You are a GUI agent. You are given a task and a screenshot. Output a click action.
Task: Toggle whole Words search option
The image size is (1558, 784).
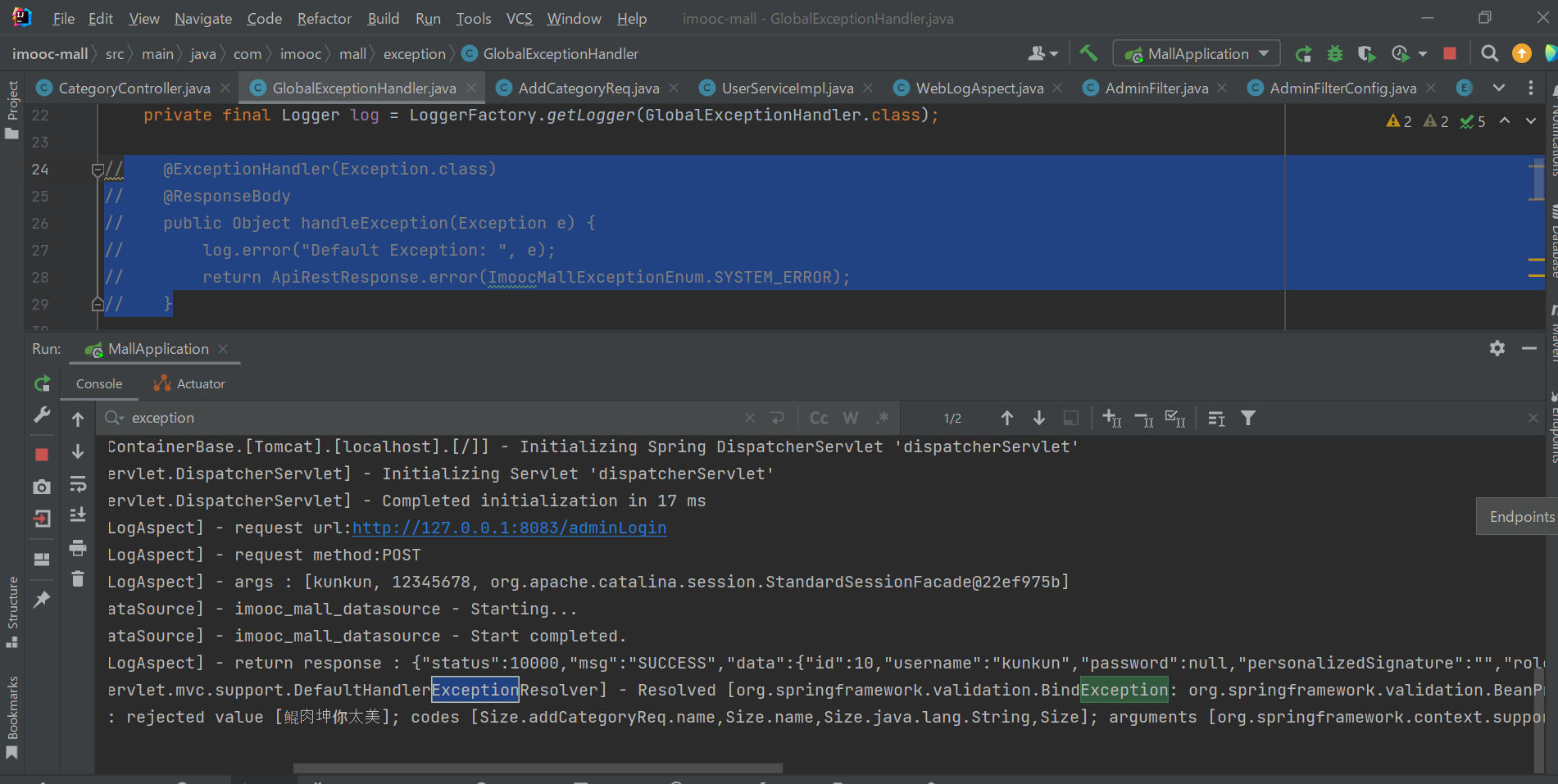point(851,418)
